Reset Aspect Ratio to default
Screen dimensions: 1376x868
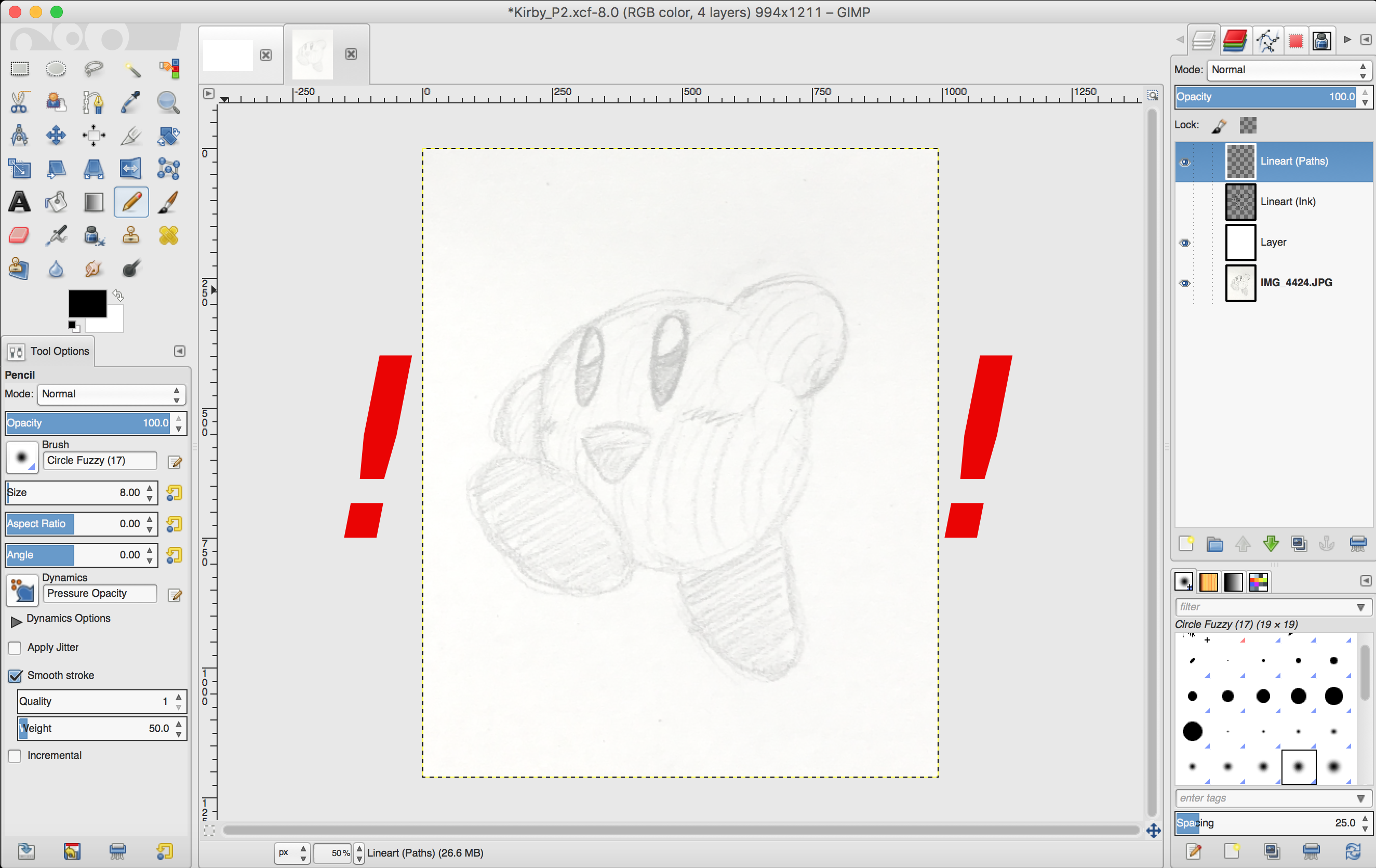coord(175,524)
